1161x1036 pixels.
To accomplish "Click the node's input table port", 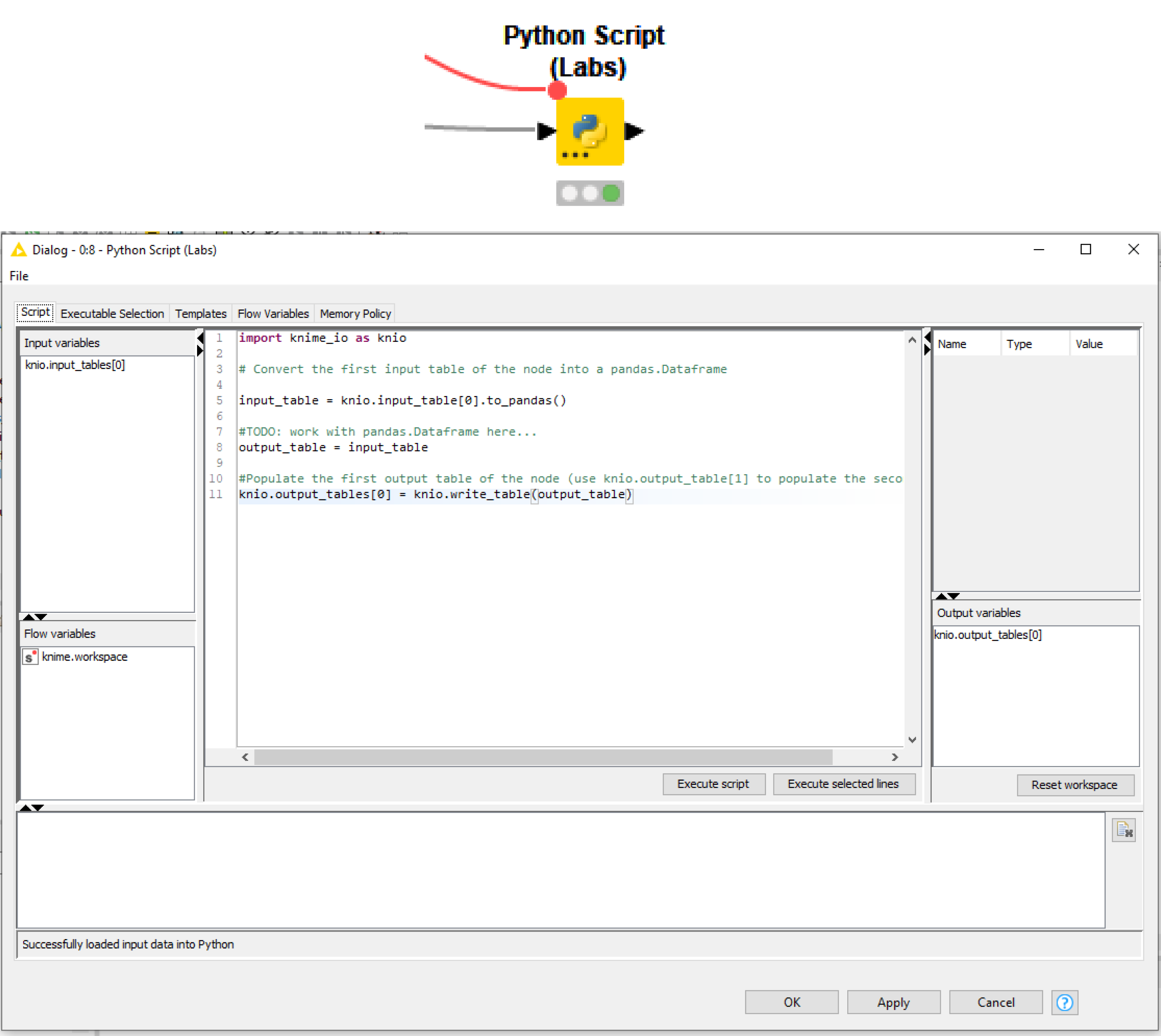I will tap(546, 131).
